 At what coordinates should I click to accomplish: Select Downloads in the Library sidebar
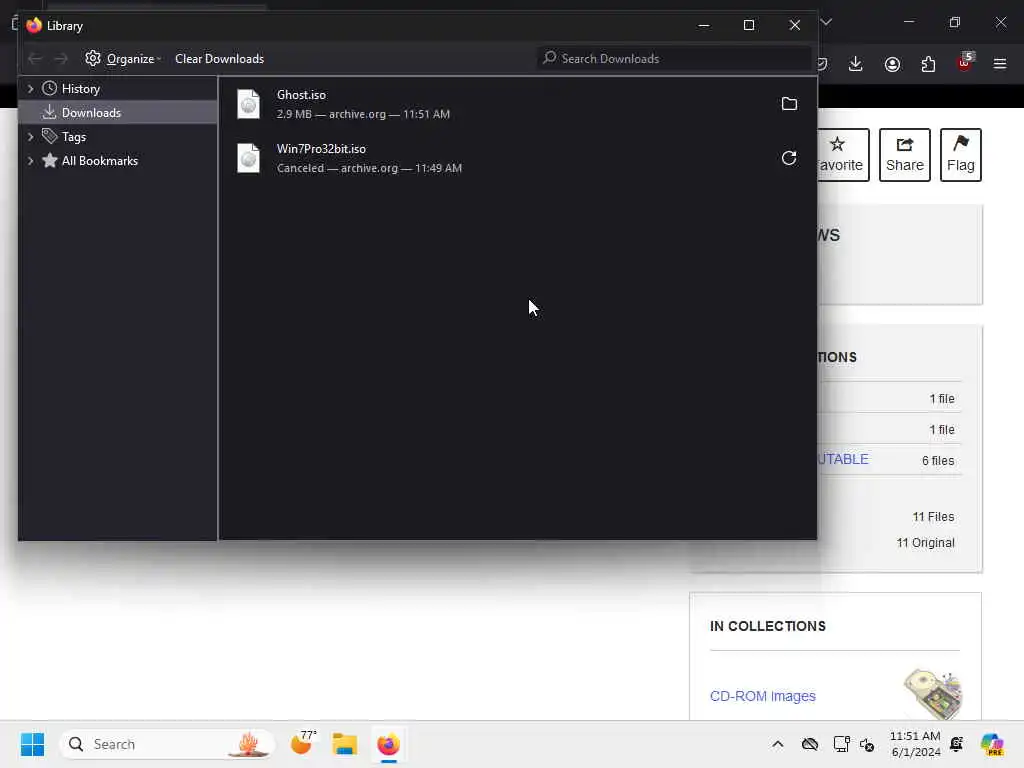[x=118, y=112]
